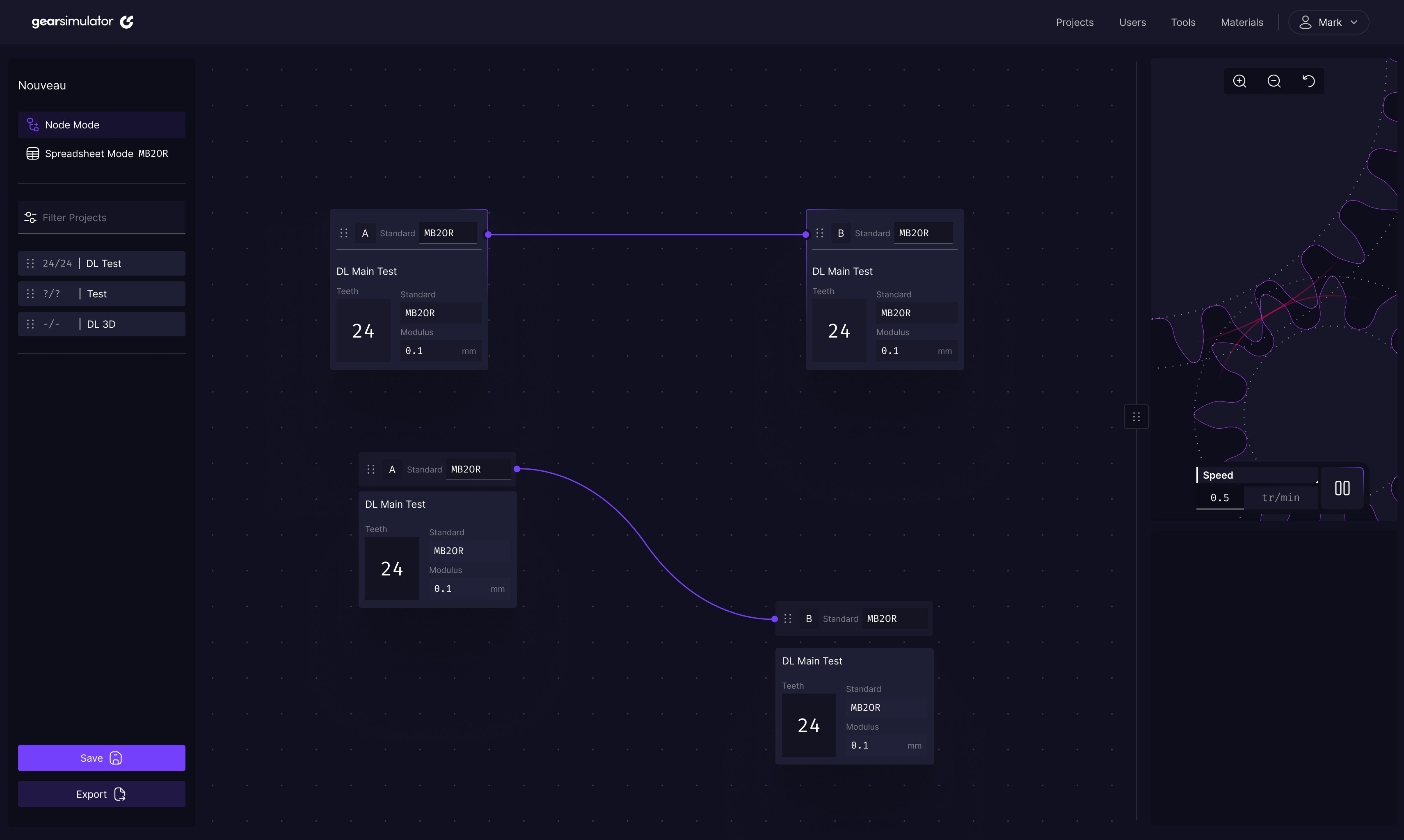Viewport: 1404px width, 840px height.
Task: Zoom in on the gear preview
Action: coord(1240,81)
